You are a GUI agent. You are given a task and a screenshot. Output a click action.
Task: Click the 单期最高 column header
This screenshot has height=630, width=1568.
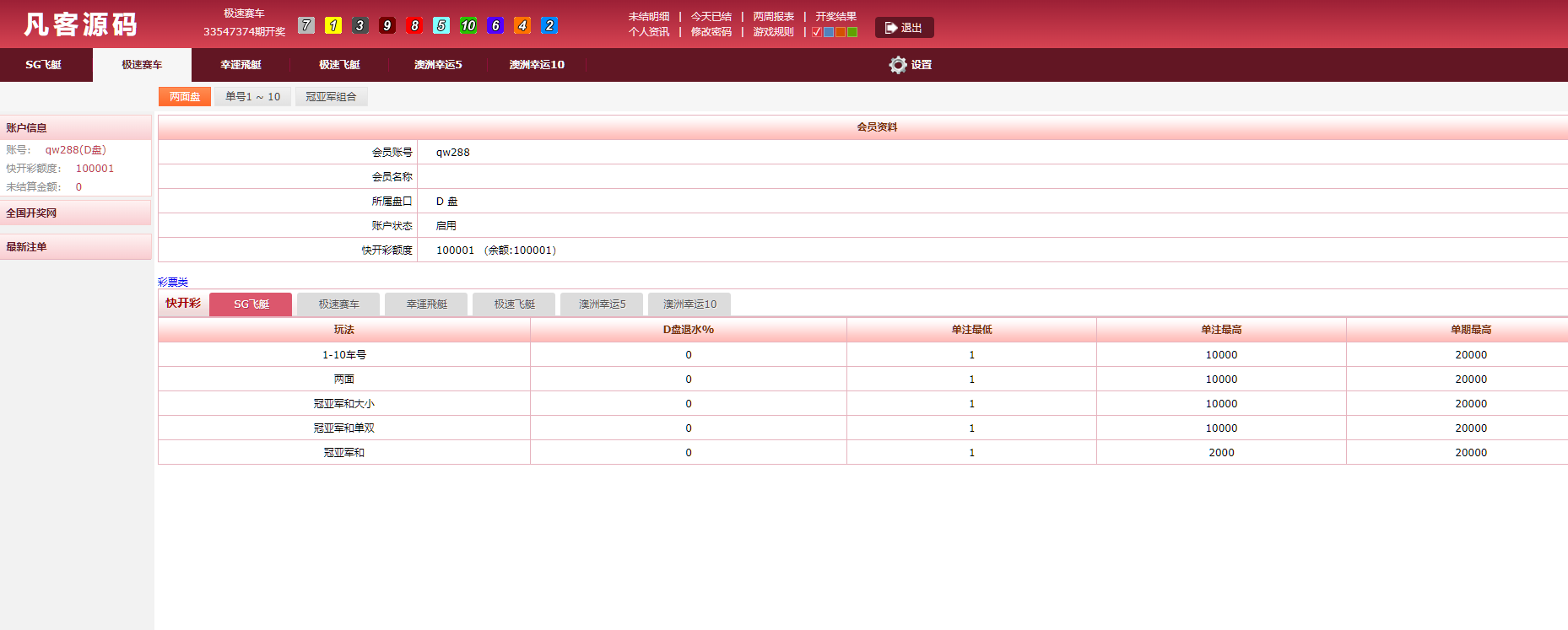click(1471, 330)
